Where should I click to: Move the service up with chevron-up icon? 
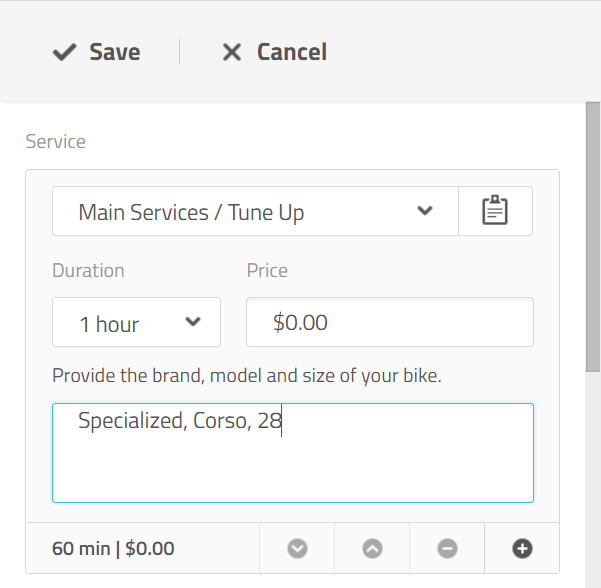point(372,548)
